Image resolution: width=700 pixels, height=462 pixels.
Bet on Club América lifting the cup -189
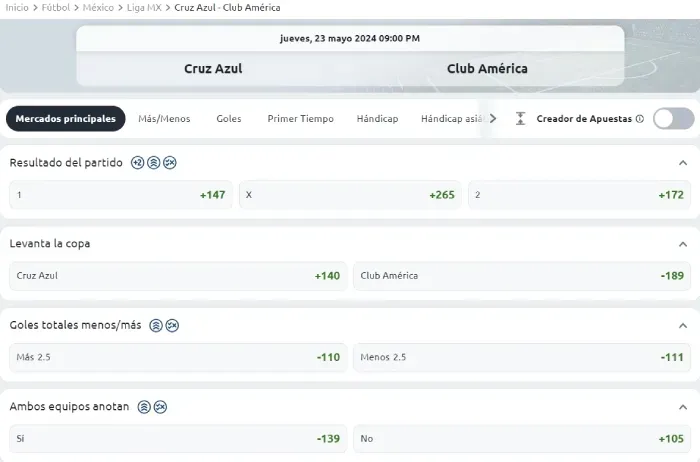click(x=522, y=276)
